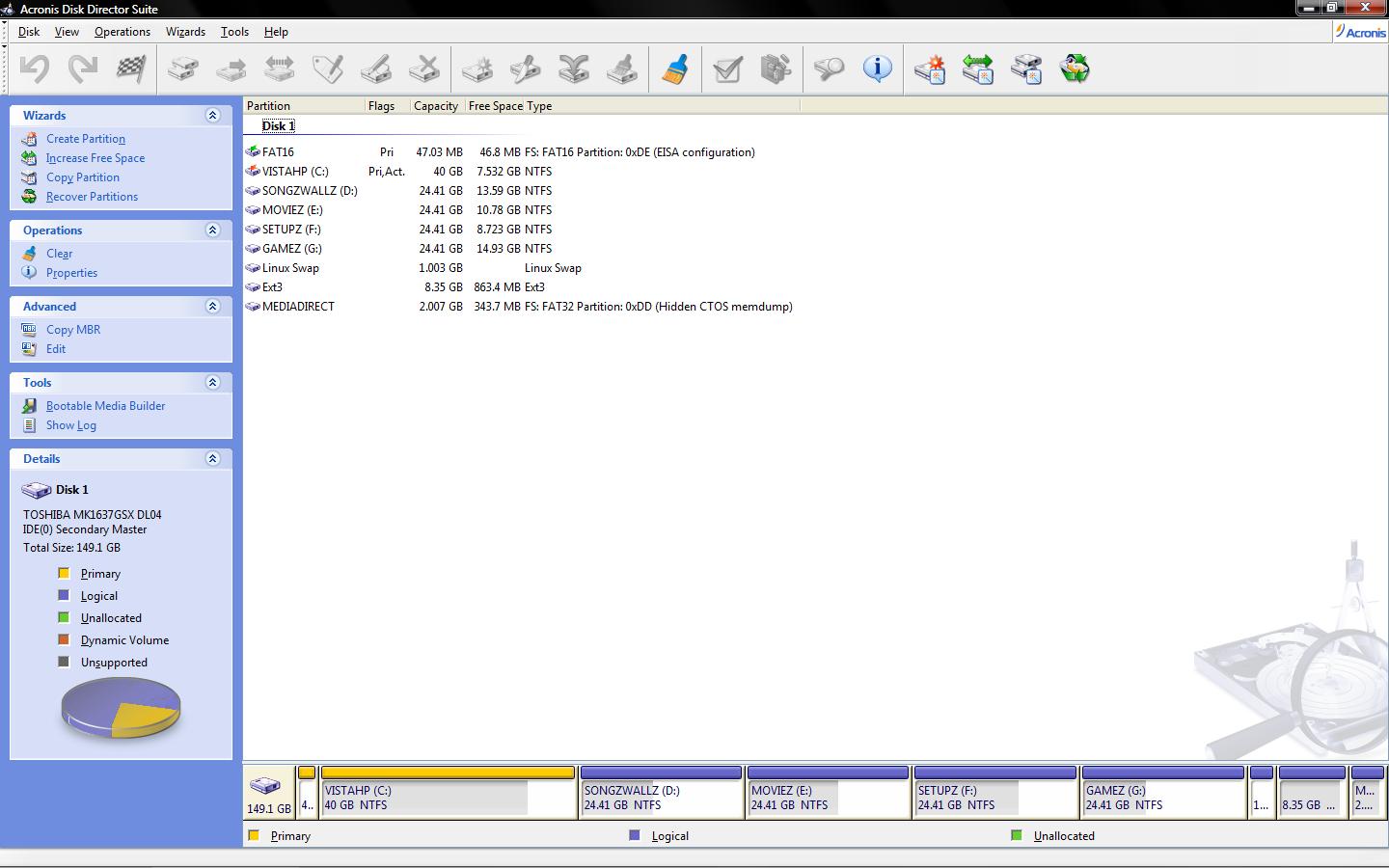Click the Copy partition two-disks toolbar icon
Image resolution: width=1389 pixels, height=868 pixels.
[183, 68]
